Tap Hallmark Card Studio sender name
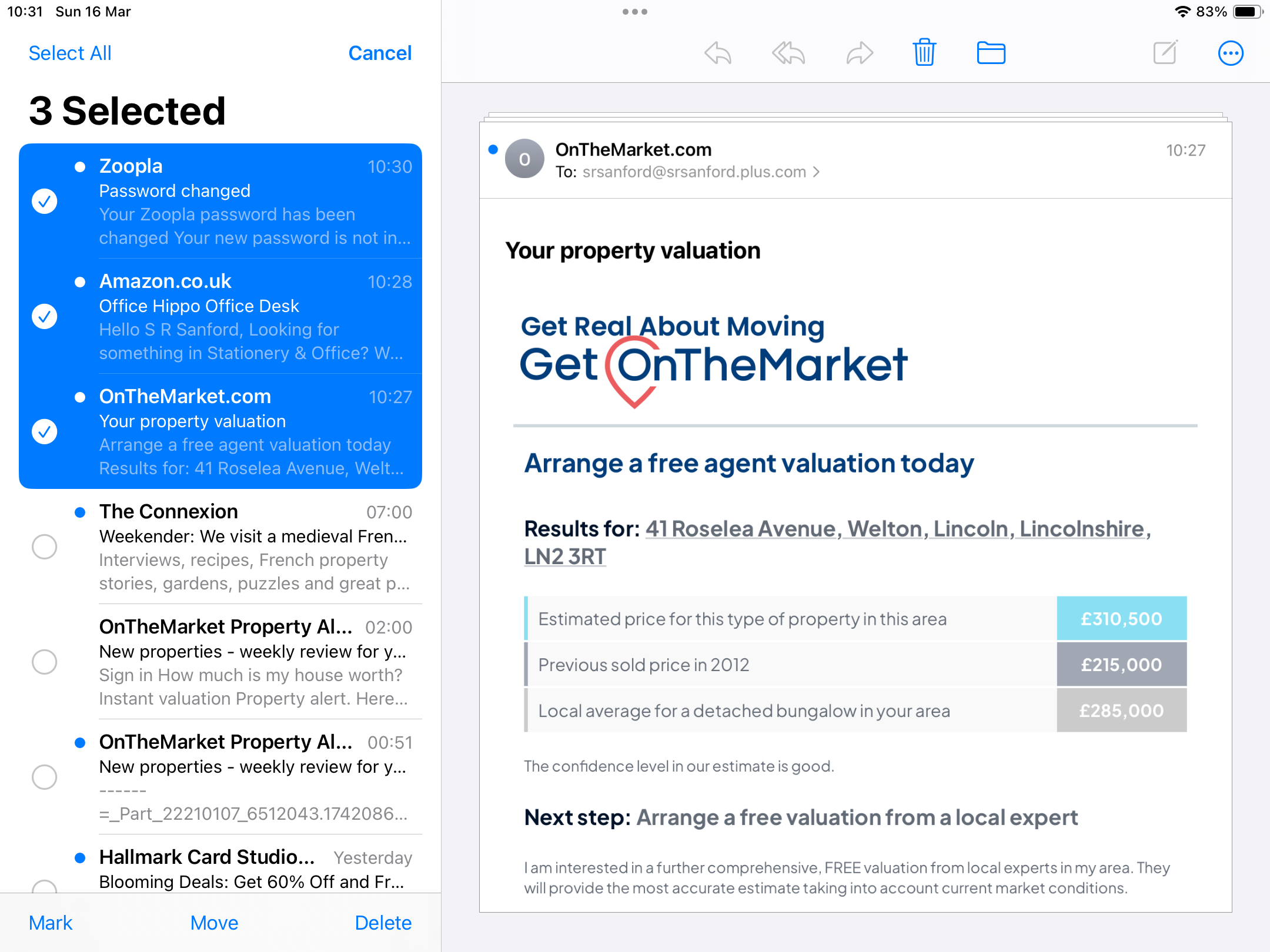This screenshot has height=952, width=1270. tap(207, 857)
